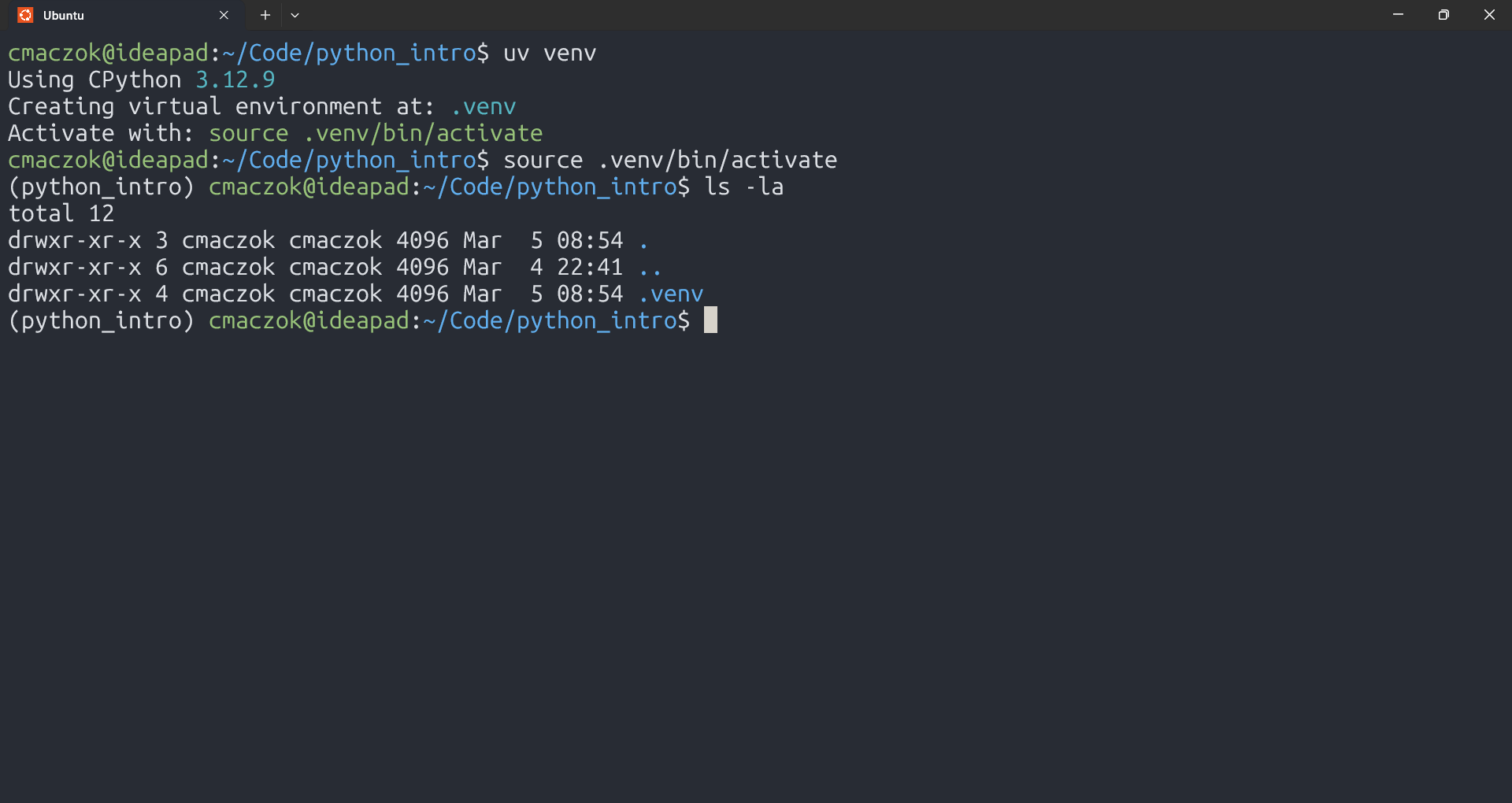The height and width of the screenshot is (803, 1512).
Task: Click the 'uv venv' command text
Action: [550, 53]
